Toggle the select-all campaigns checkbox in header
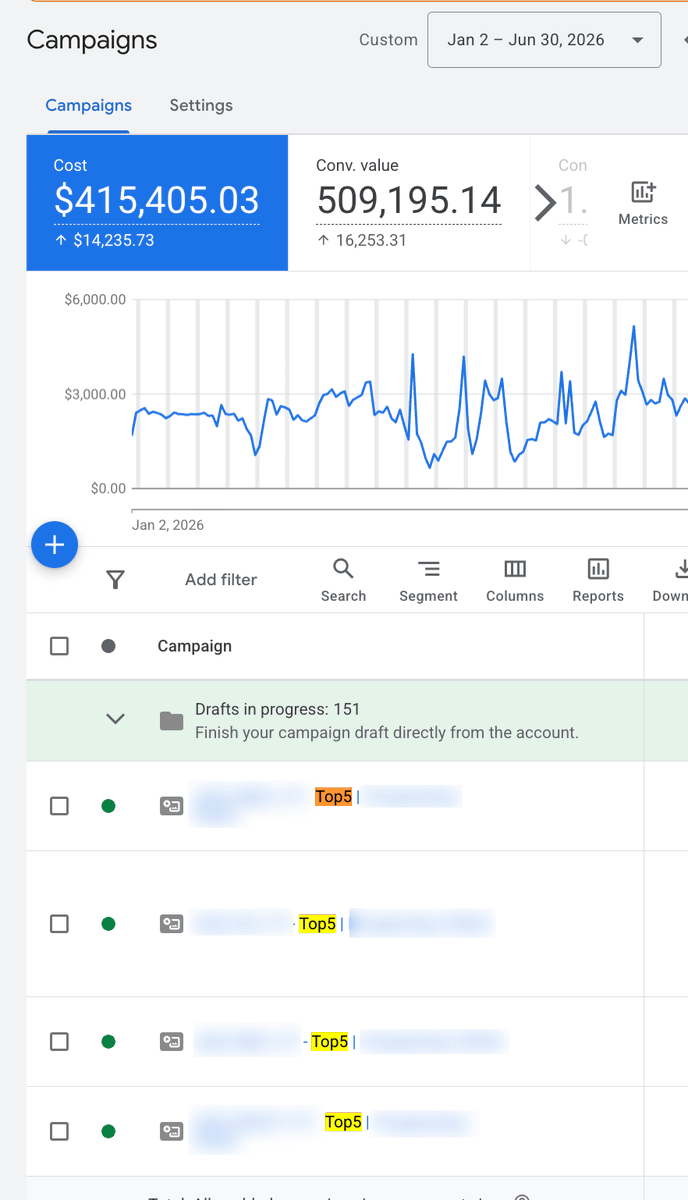Screen dimensions: 688x1200 coord(59,646)
